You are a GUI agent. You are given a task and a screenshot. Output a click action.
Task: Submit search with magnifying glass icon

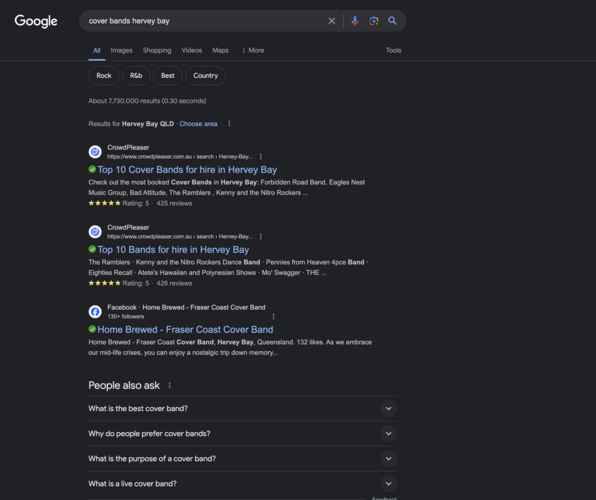[x=392, y=21]
